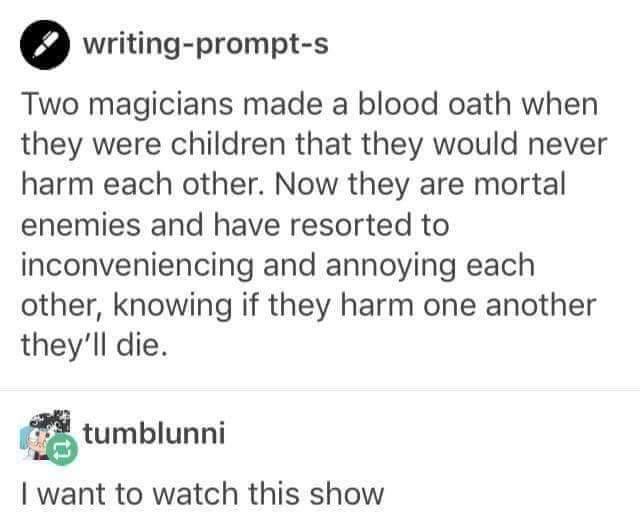The width and height of the screenshot is (640, 524).
Task: Click "annoying each" in the prompt text
Action: [430, 266]
